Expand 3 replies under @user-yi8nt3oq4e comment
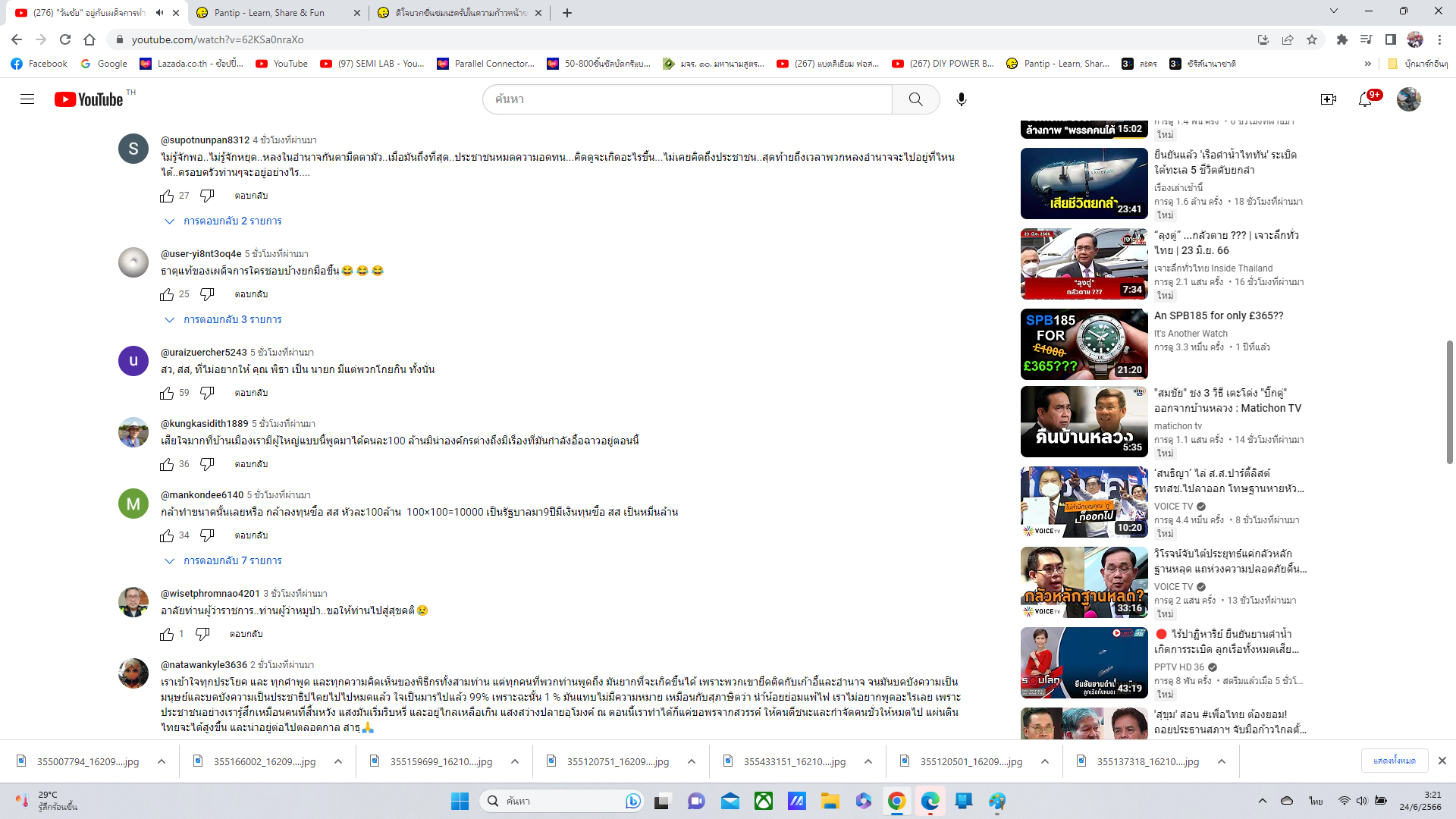Viewport: 1456px width, 819px height. click(223, 320)
